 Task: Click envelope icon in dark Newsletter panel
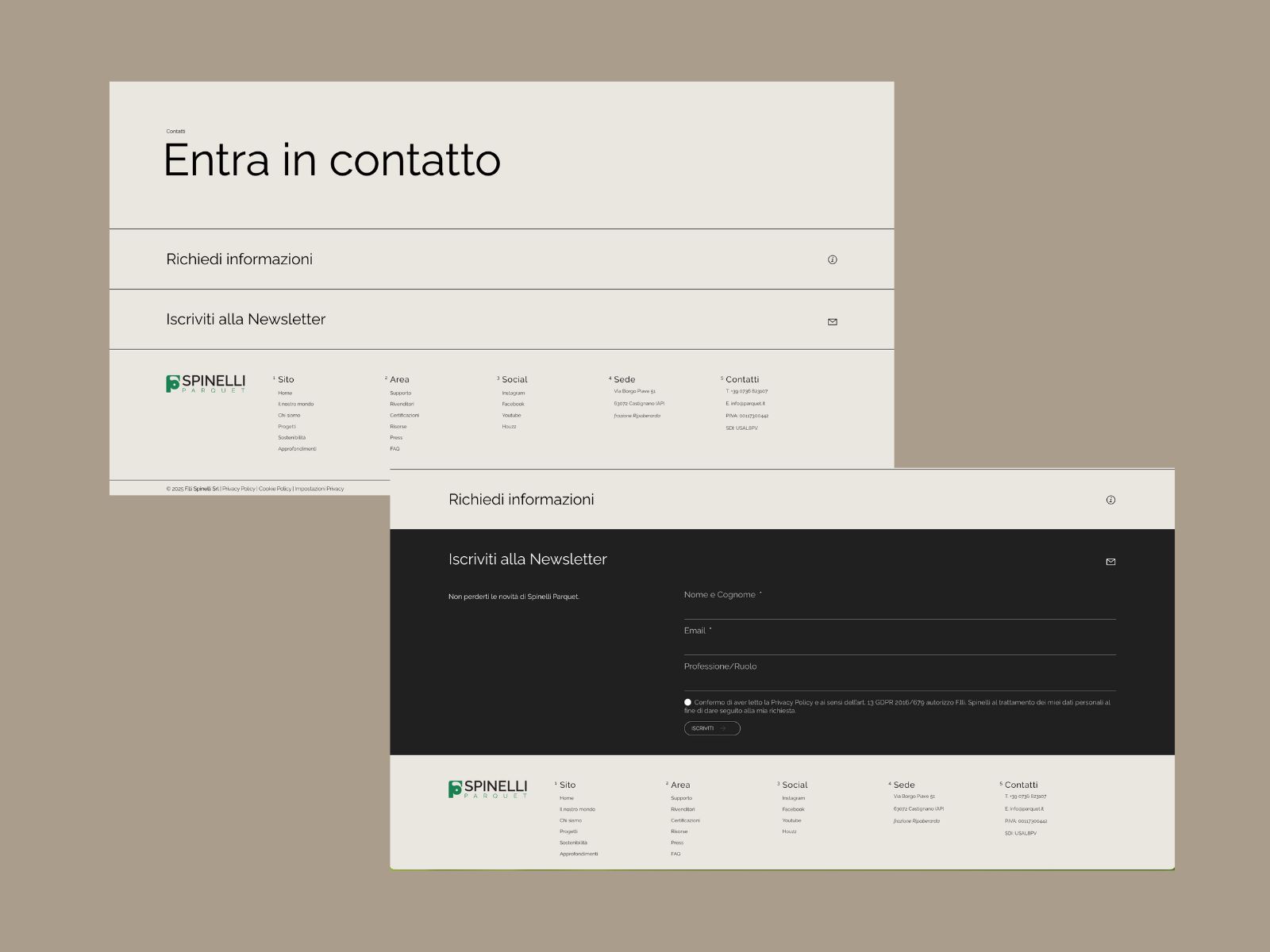pos(1110,562)
